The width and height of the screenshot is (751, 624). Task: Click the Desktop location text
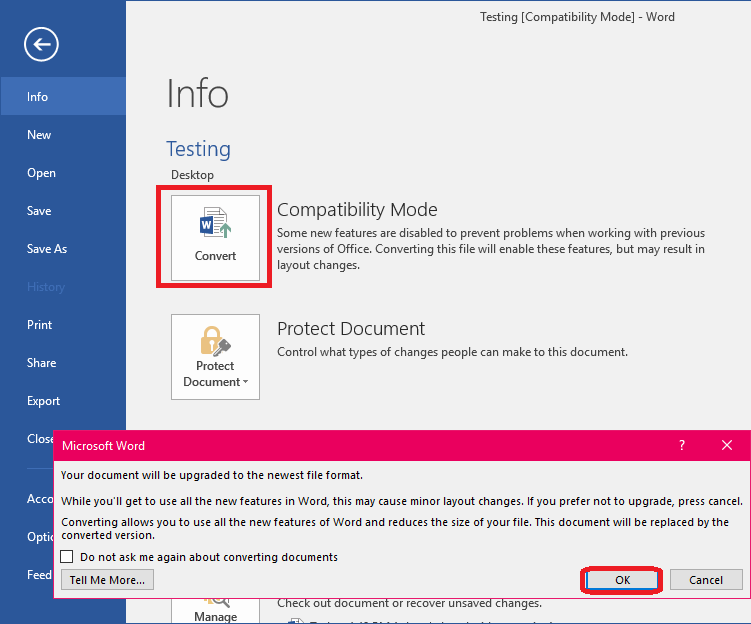[x=193, y=175]
